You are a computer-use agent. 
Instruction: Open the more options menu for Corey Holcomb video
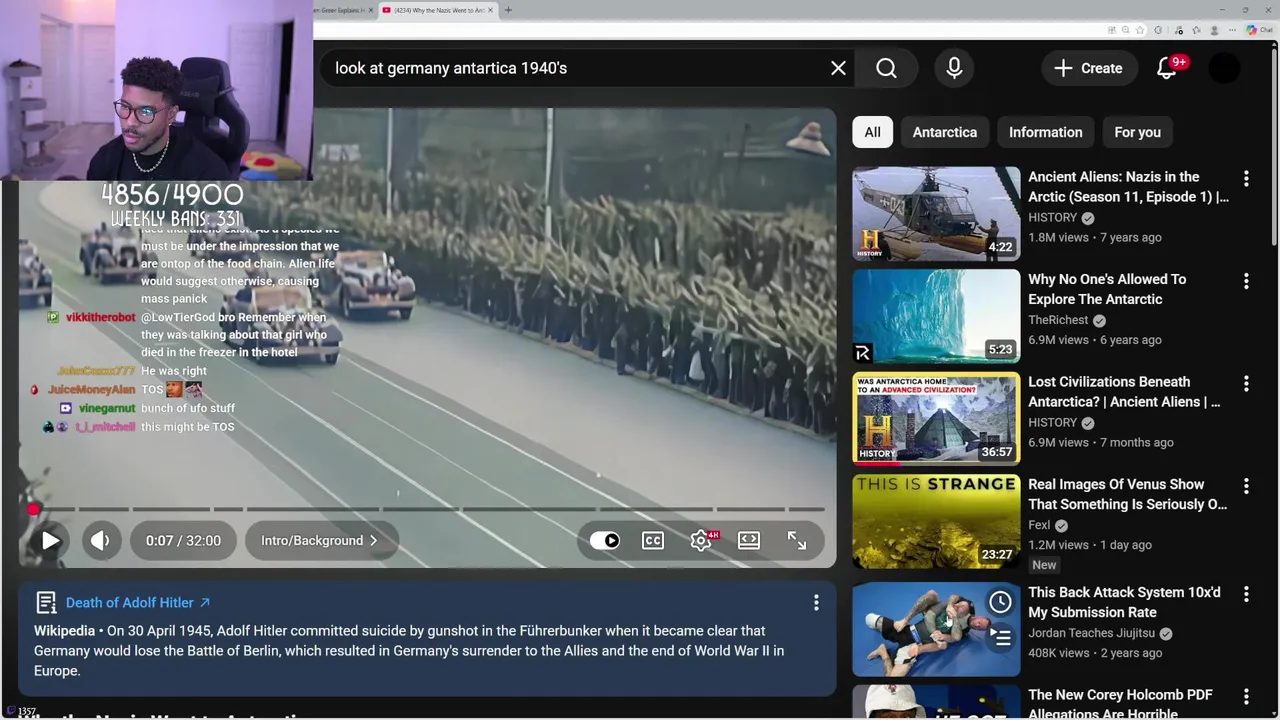pyautogui.click(x=1246, y=697)
